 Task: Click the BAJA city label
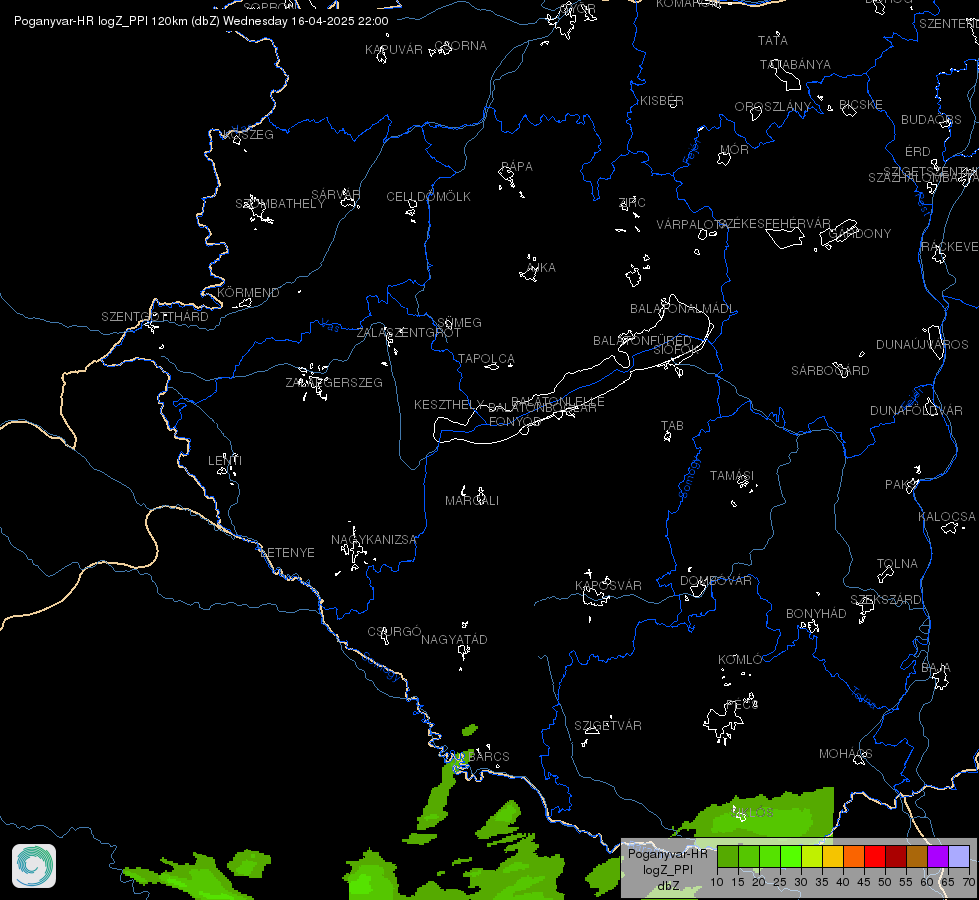(x=936, y=668)
